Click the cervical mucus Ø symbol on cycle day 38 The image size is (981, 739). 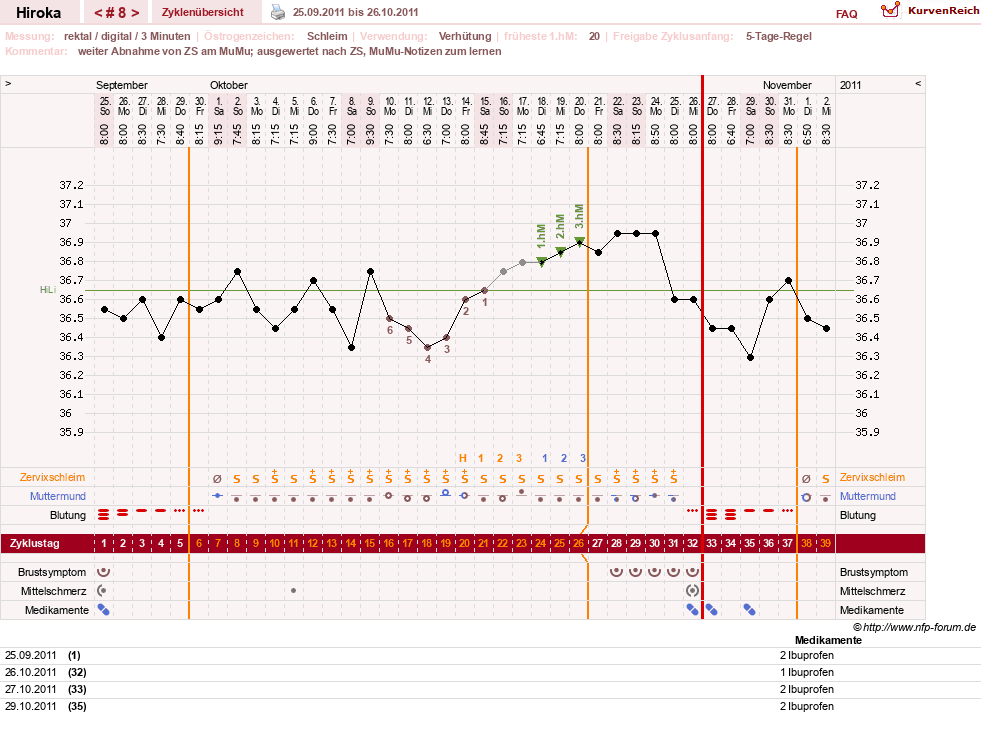806,479
